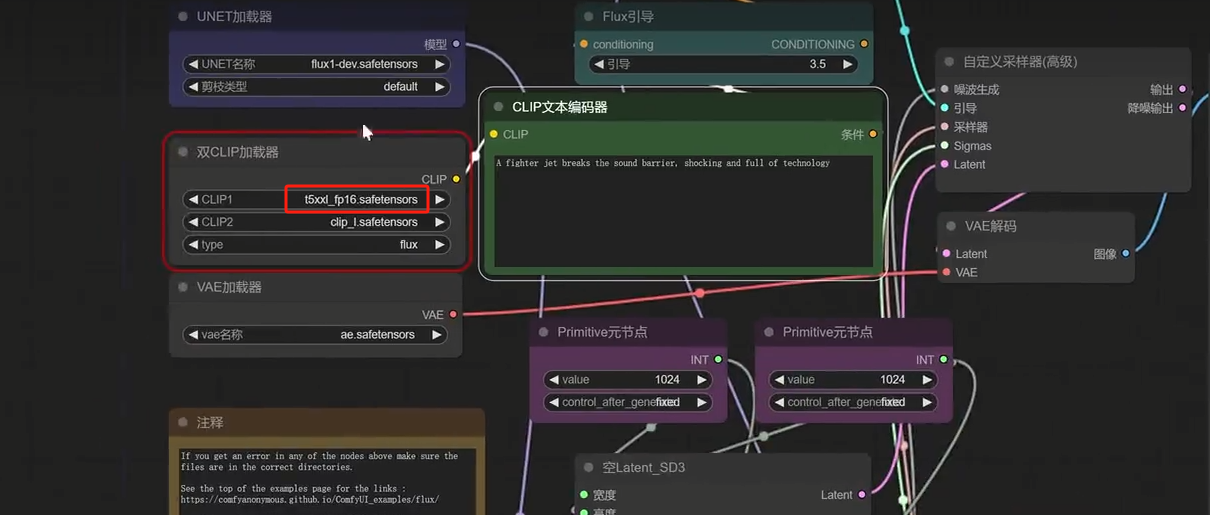Image resolution: width=1210 pixels, height=515 pixels.
Task: Select next UNET名称 with right arrow
Action: pos(439,64)
